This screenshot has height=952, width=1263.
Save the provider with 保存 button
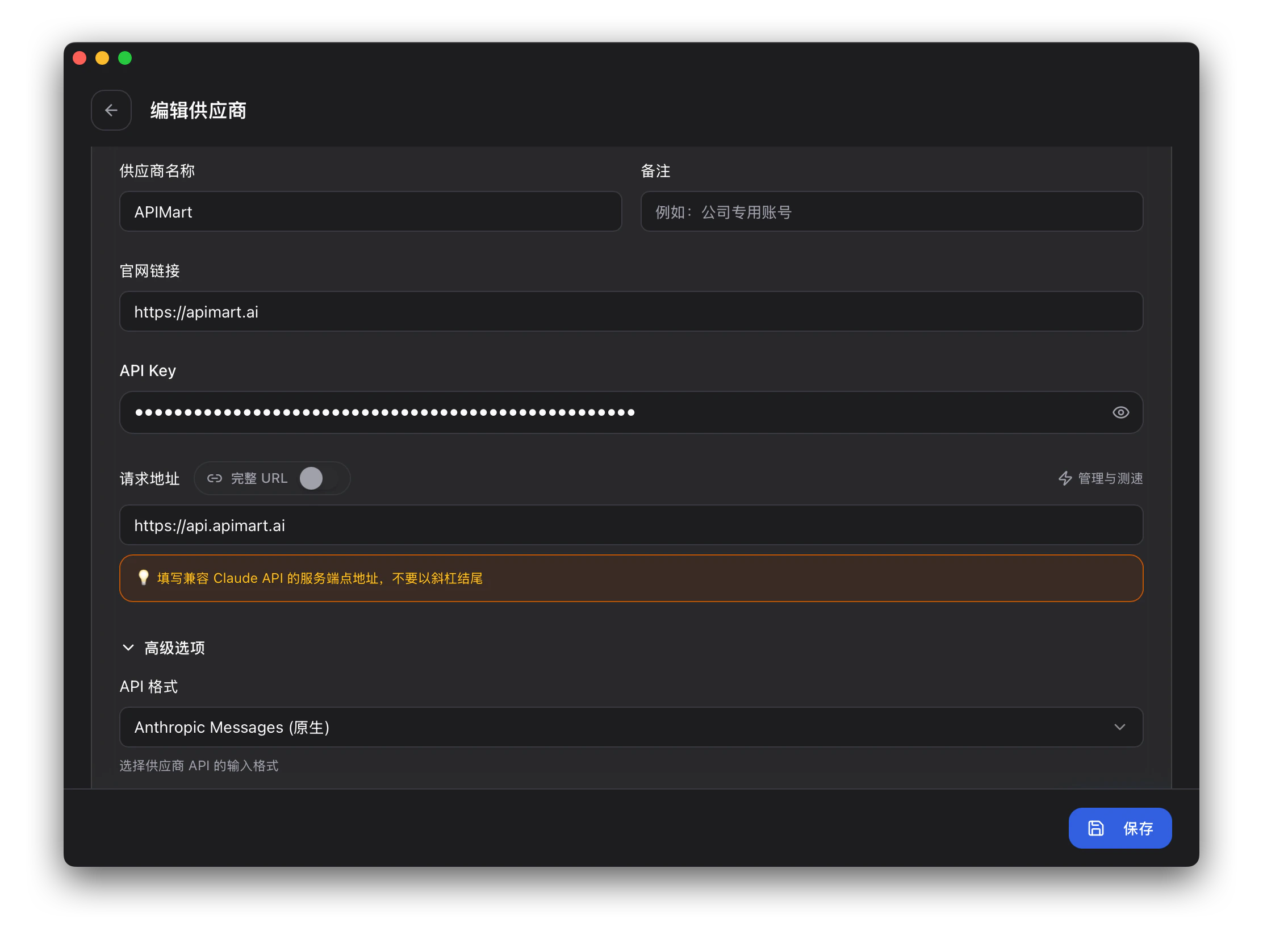[1120, 828]
